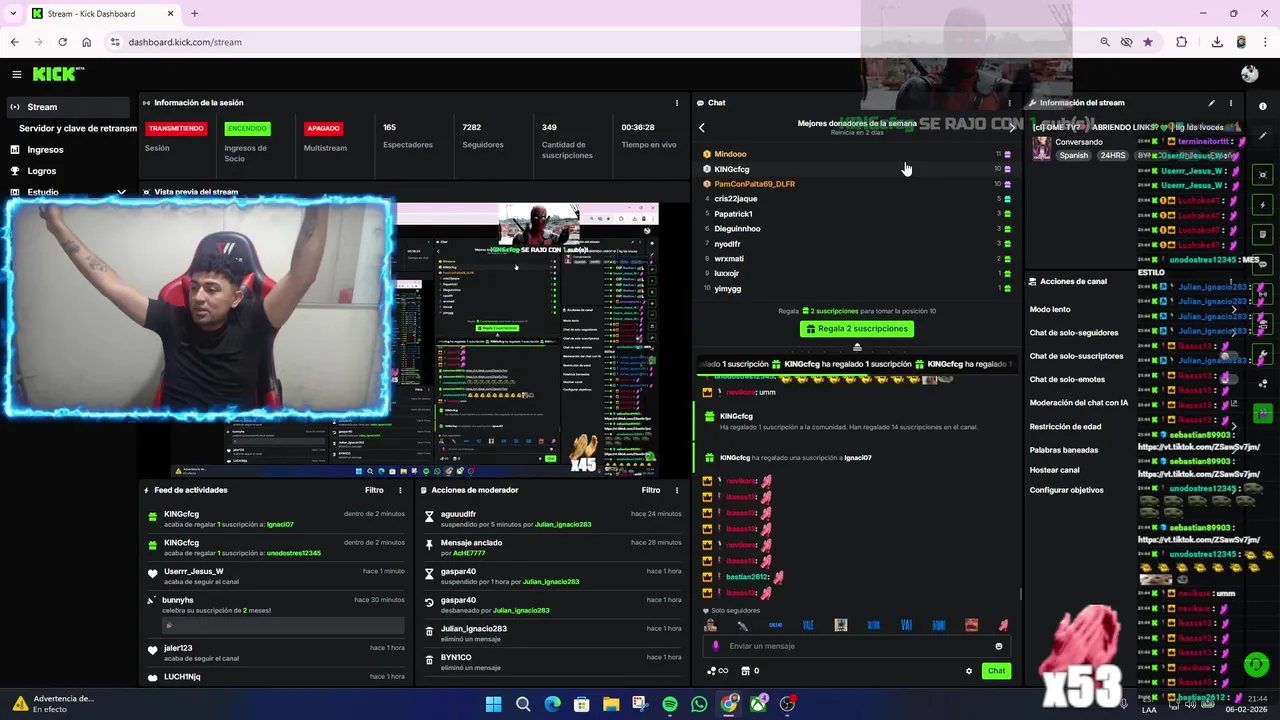Open File Explorer from the taskbar
Screen dimensions: 1280x720
[x=611, y=704]
